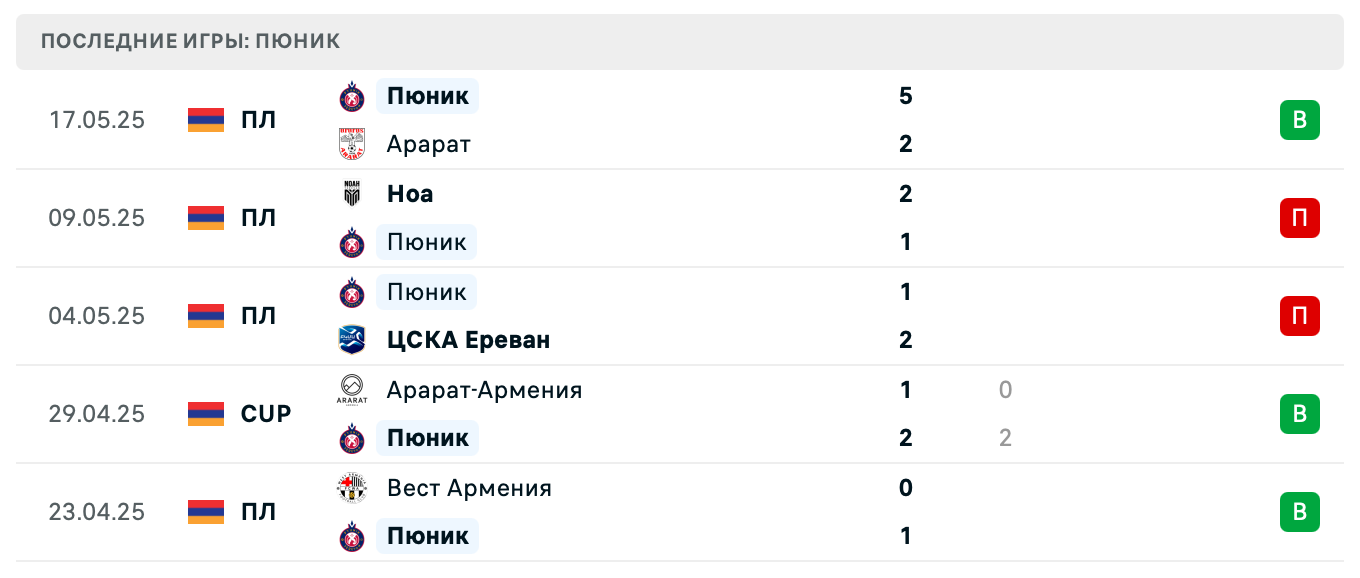
Task: Select the Арарат team logo
Action: 352,144
